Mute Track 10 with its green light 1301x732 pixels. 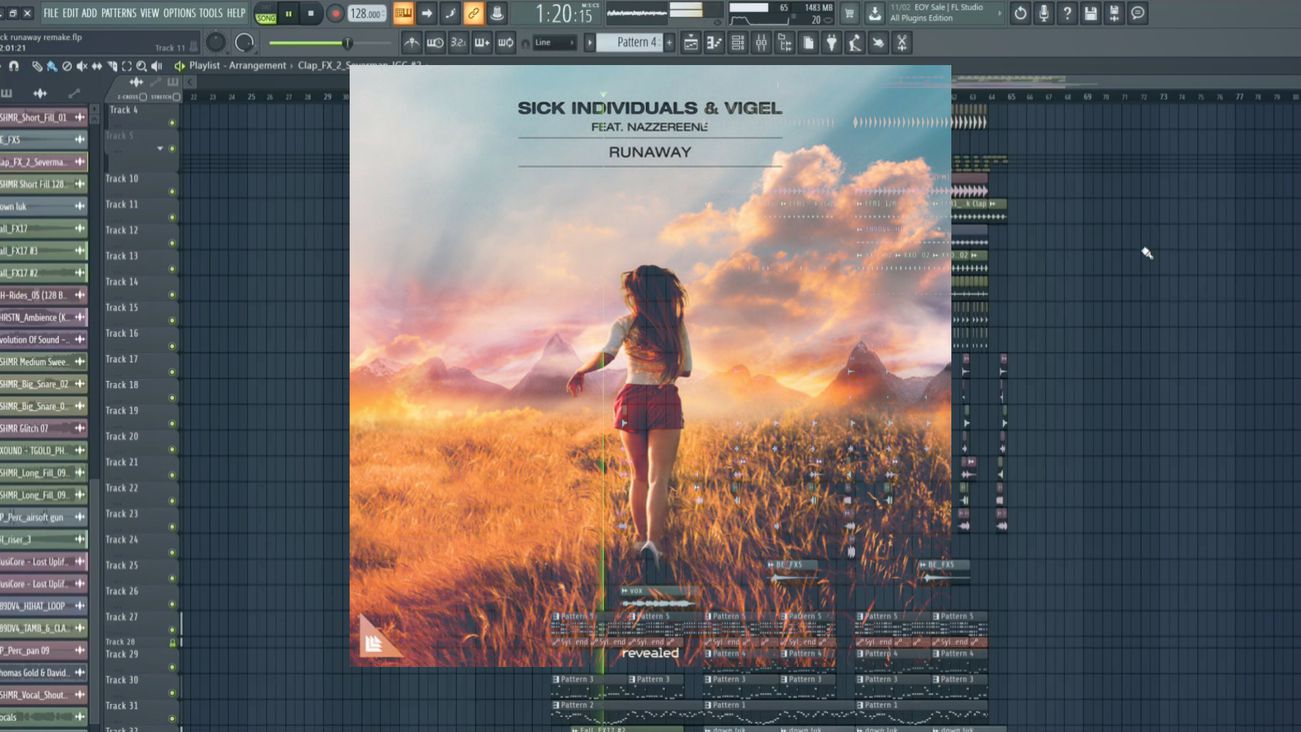[172, 191]
